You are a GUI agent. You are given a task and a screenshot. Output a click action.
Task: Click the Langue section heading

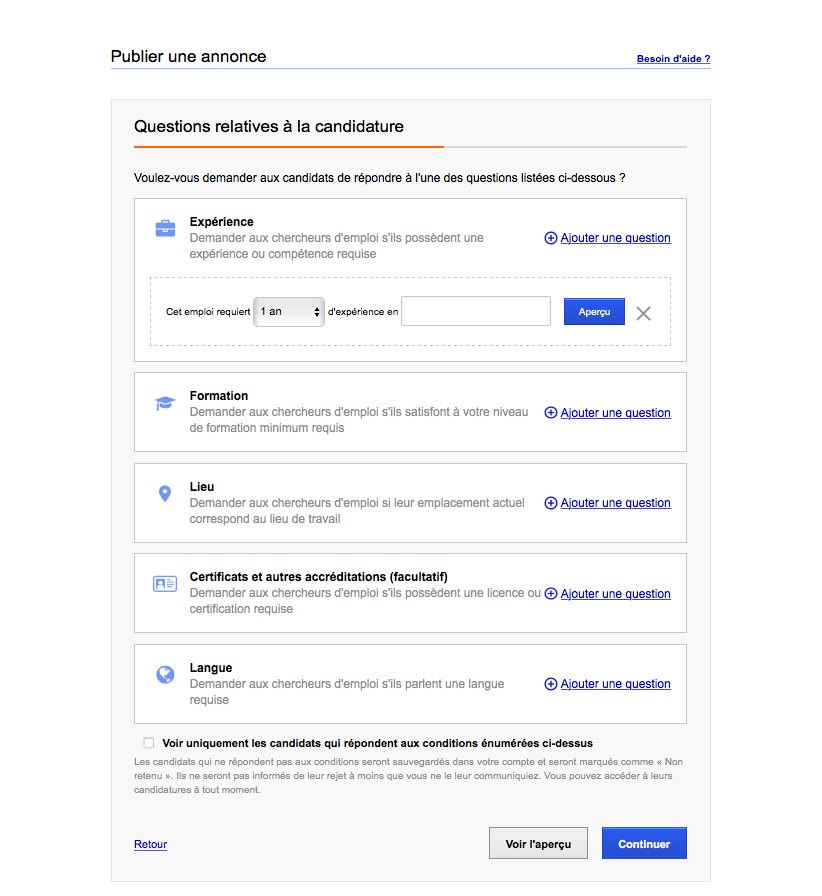(x=211, y=668)
